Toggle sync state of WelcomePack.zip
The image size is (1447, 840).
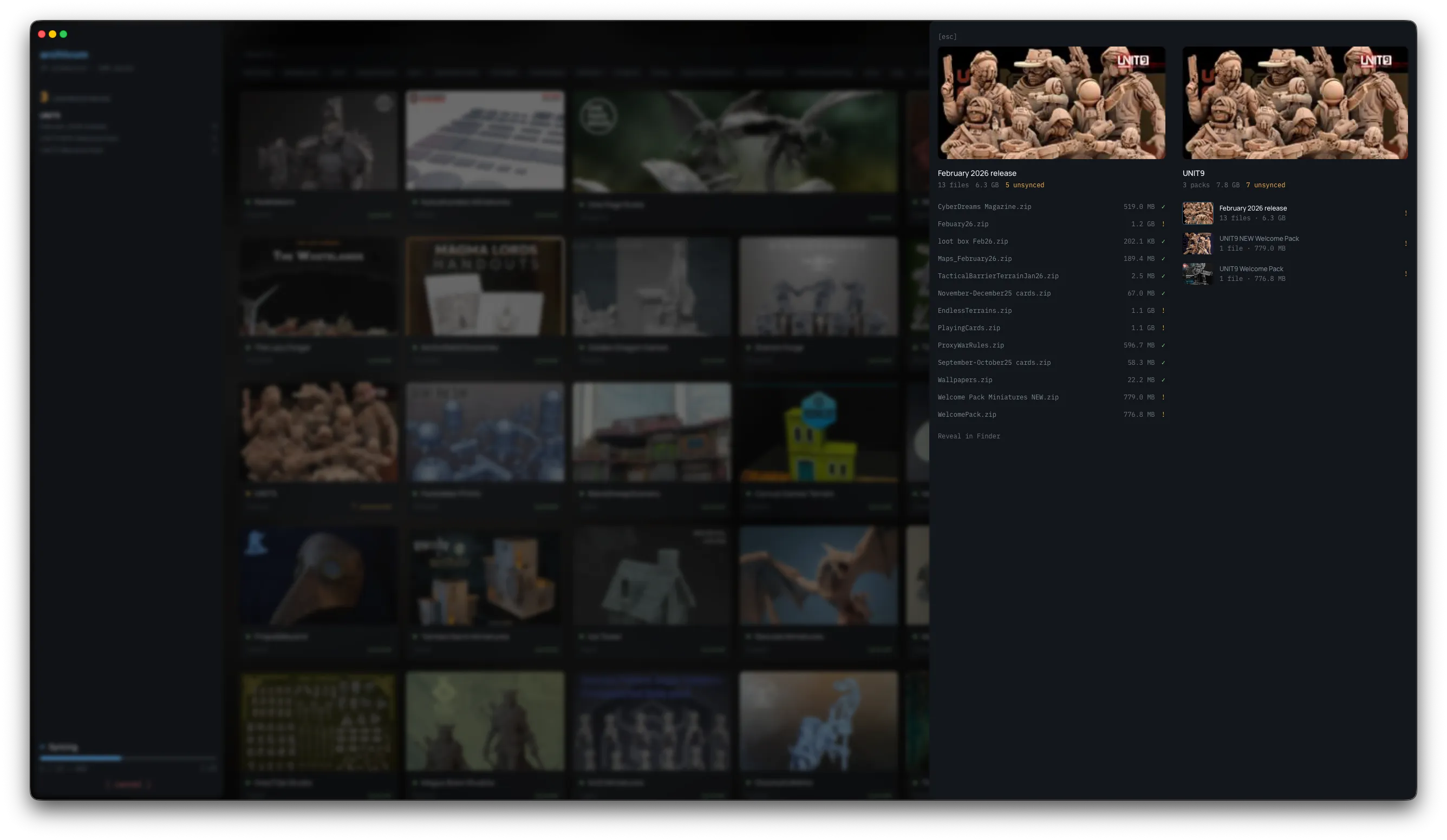pos(1164,414)
